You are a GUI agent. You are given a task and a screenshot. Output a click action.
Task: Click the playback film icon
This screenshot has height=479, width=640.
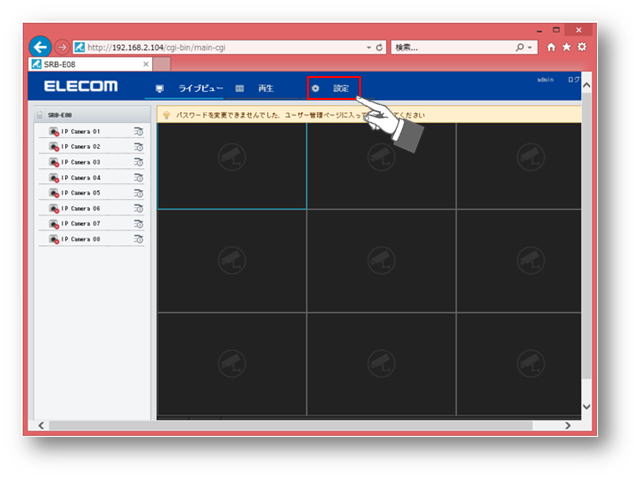(240, 89)
